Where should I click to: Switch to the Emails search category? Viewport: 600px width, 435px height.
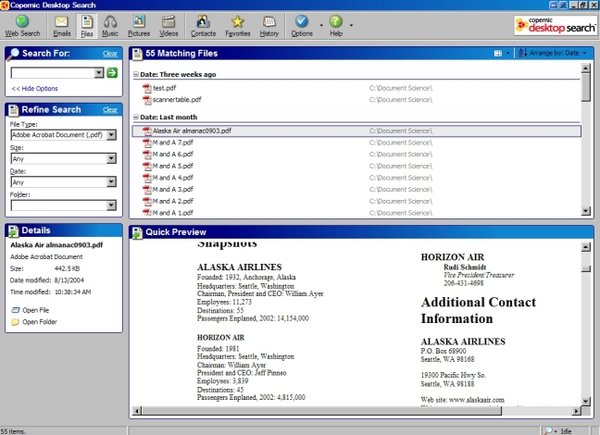point(62,25)
